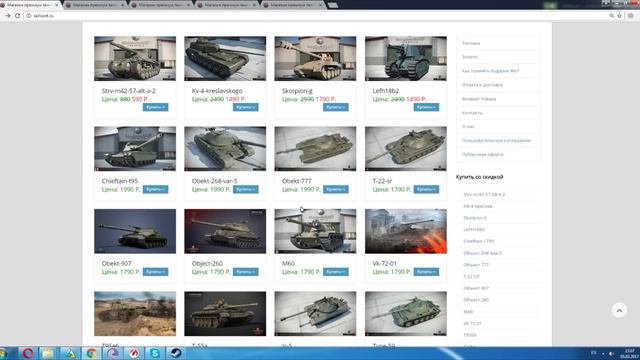640x360 pixels.
Task: Open the Vk-72-01 tank image
Action: coord(406,231)
